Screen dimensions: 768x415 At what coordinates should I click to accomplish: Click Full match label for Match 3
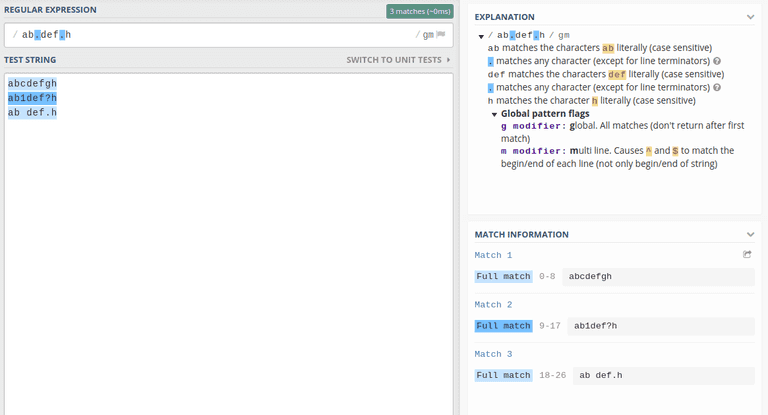coord(504,375)
